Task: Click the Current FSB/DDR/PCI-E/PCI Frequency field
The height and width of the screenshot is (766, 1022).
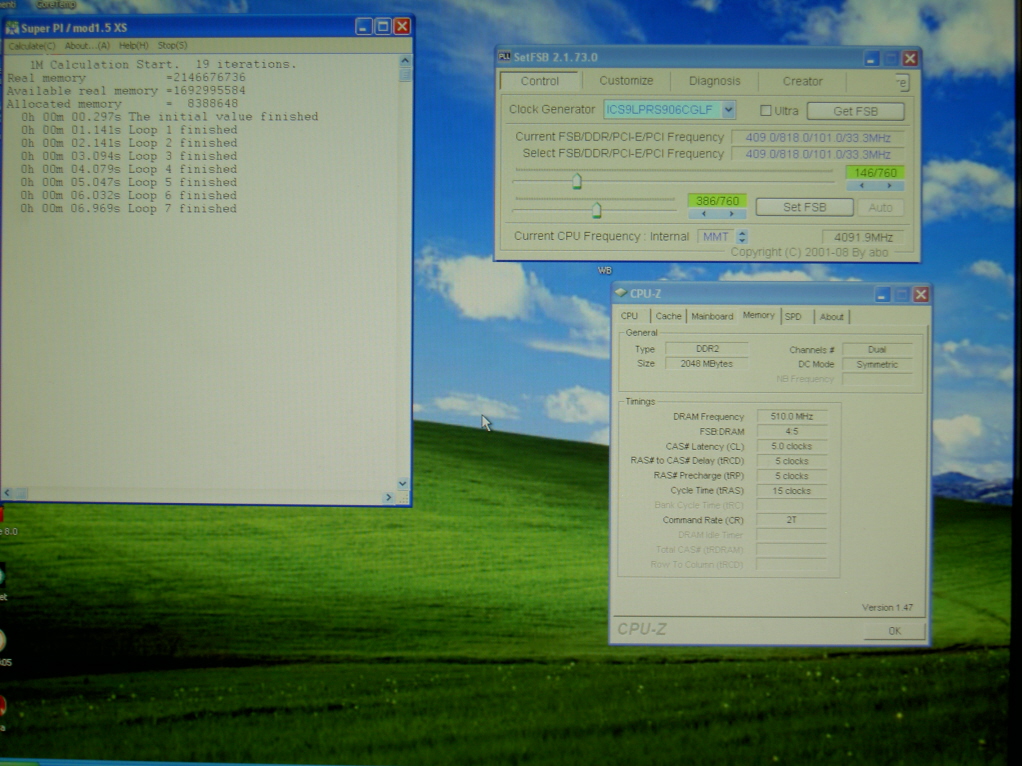Action: coord(817,138)
